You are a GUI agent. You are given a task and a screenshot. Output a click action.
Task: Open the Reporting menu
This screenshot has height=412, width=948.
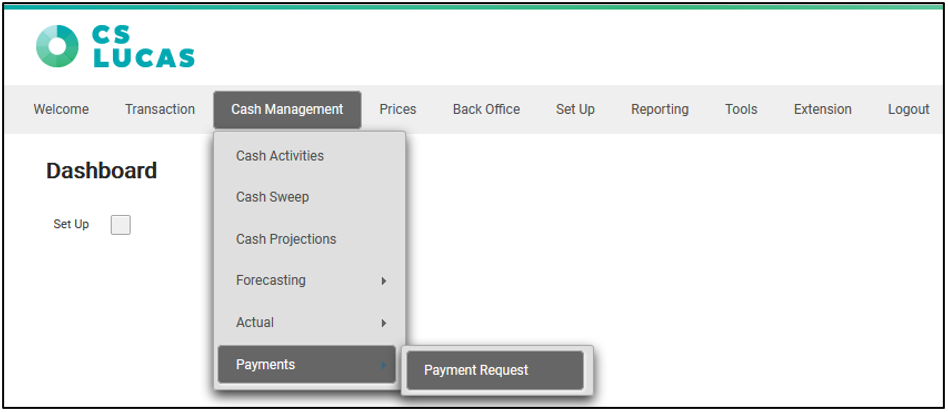pos(660,110)
